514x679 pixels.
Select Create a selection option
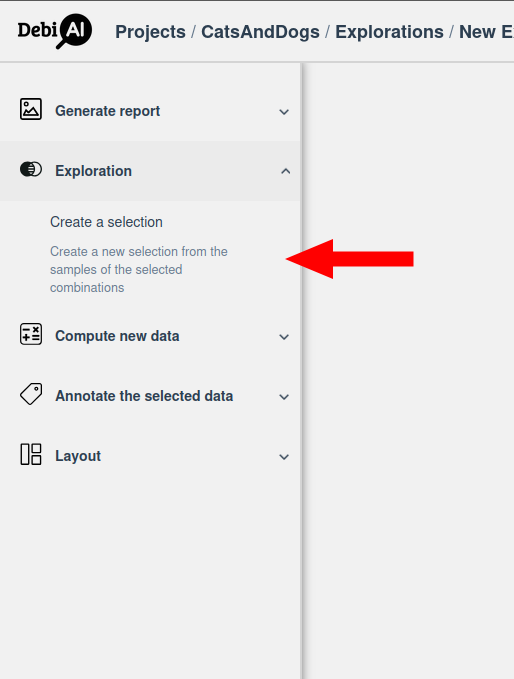click(107, 222)
